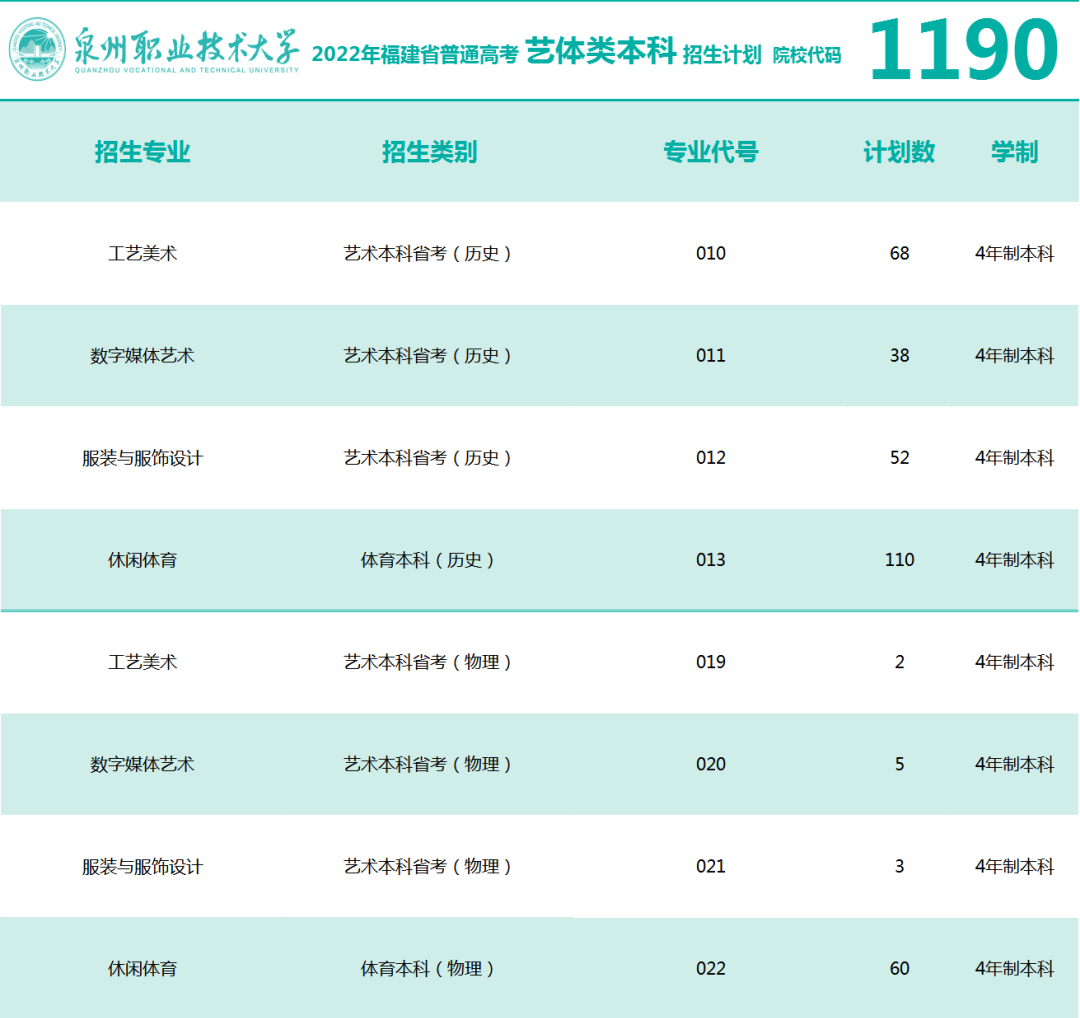The height and width of the screenshot is (1018, 1080).
Task: Click the major code 010
Action: coord(711,253)
